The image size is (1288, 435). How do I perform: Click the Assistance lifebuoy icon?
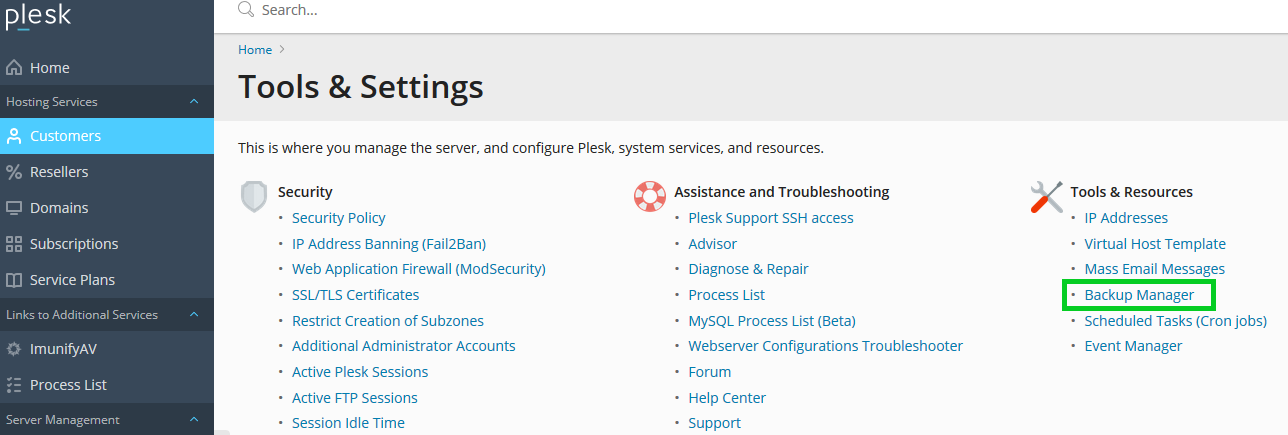pyautogui.click(x=650, y=196)
